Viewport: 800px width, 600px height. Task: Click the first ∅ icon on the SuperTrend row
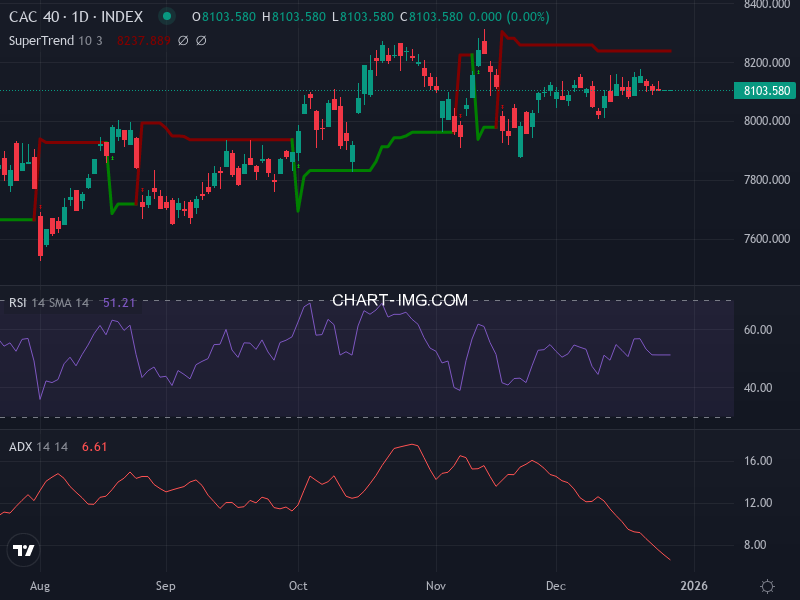[x=184, y=40]
